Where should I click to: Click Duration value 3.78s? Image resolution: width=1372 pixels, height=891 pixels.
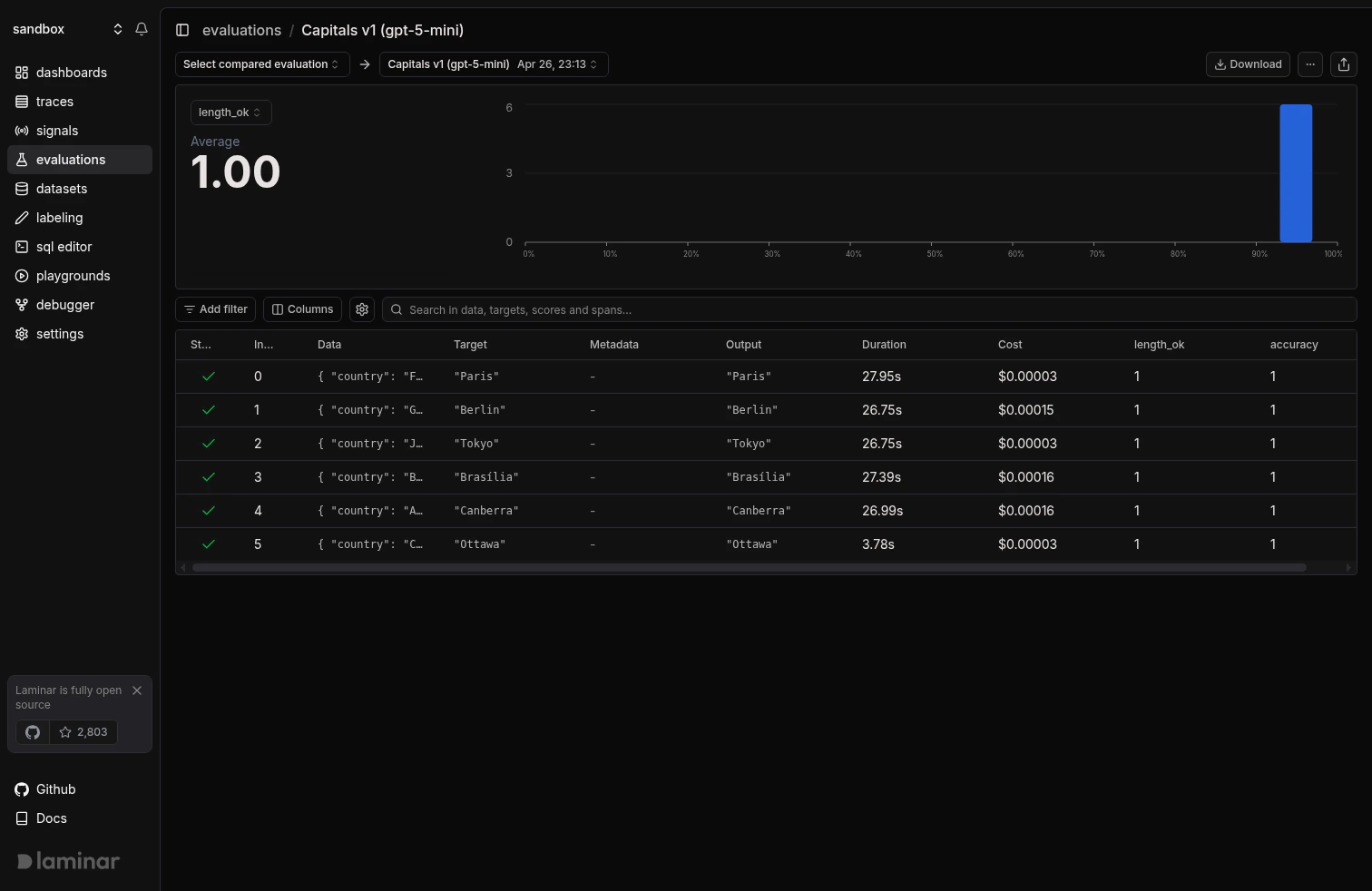[x=878, y=544]
